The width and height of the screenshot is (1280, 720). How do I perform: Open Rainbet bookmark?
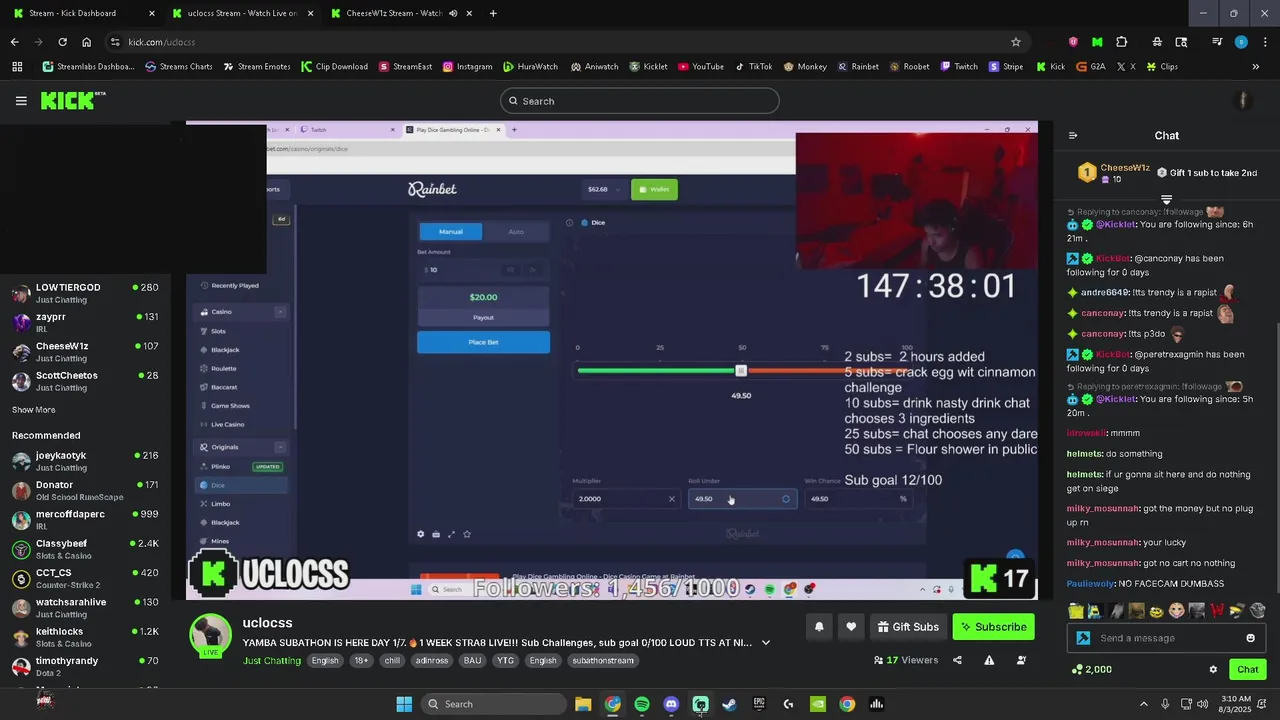(858, 67)
